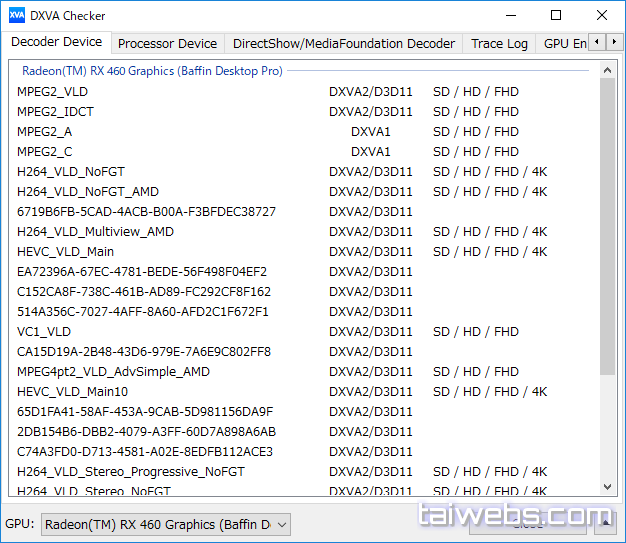
Task: Open the Trace Log tab
Action: (499, 43)
